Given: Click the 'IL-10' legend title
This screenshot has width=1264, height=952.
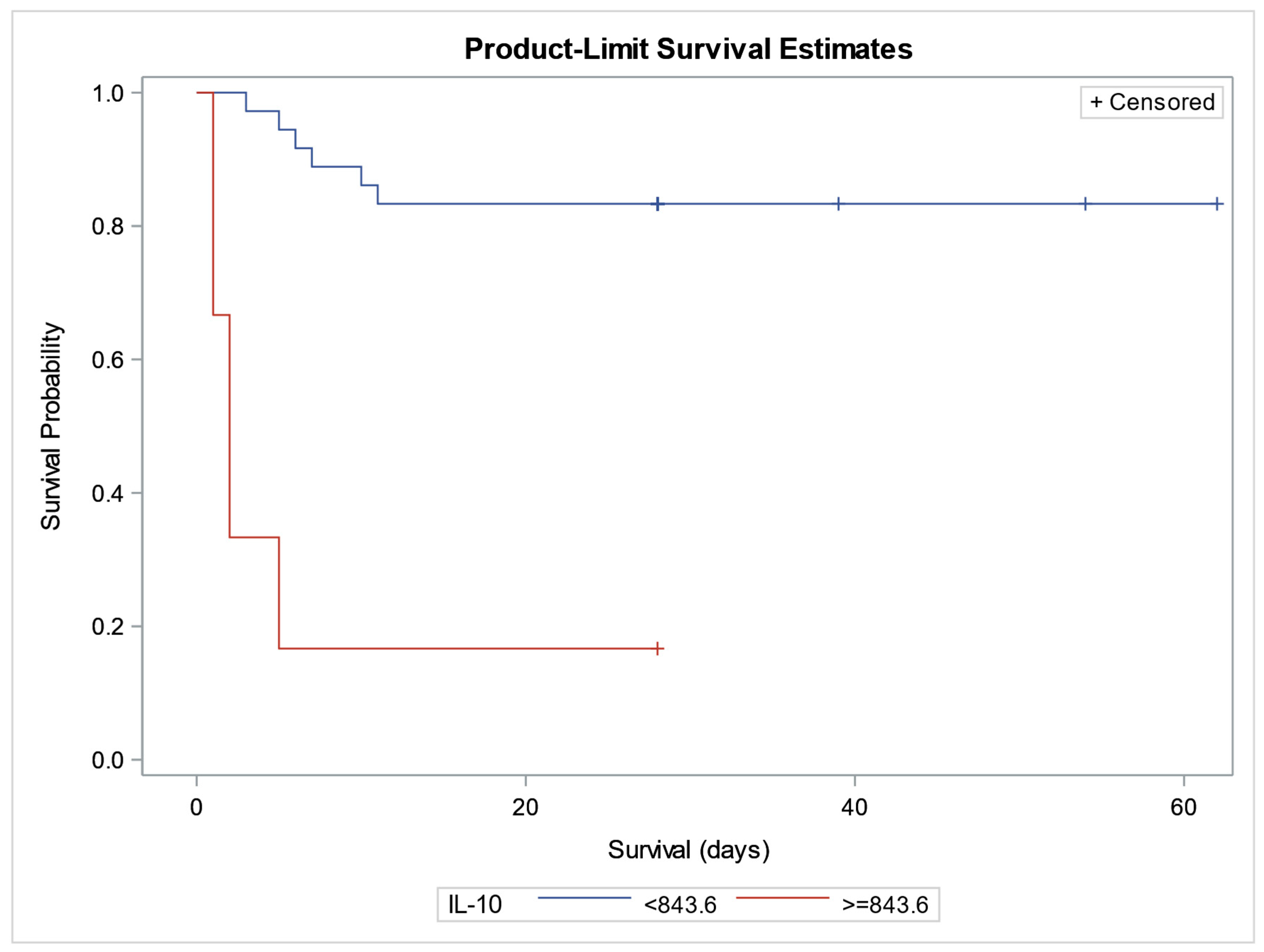Looking at the screenshot, I should point(475,905).
